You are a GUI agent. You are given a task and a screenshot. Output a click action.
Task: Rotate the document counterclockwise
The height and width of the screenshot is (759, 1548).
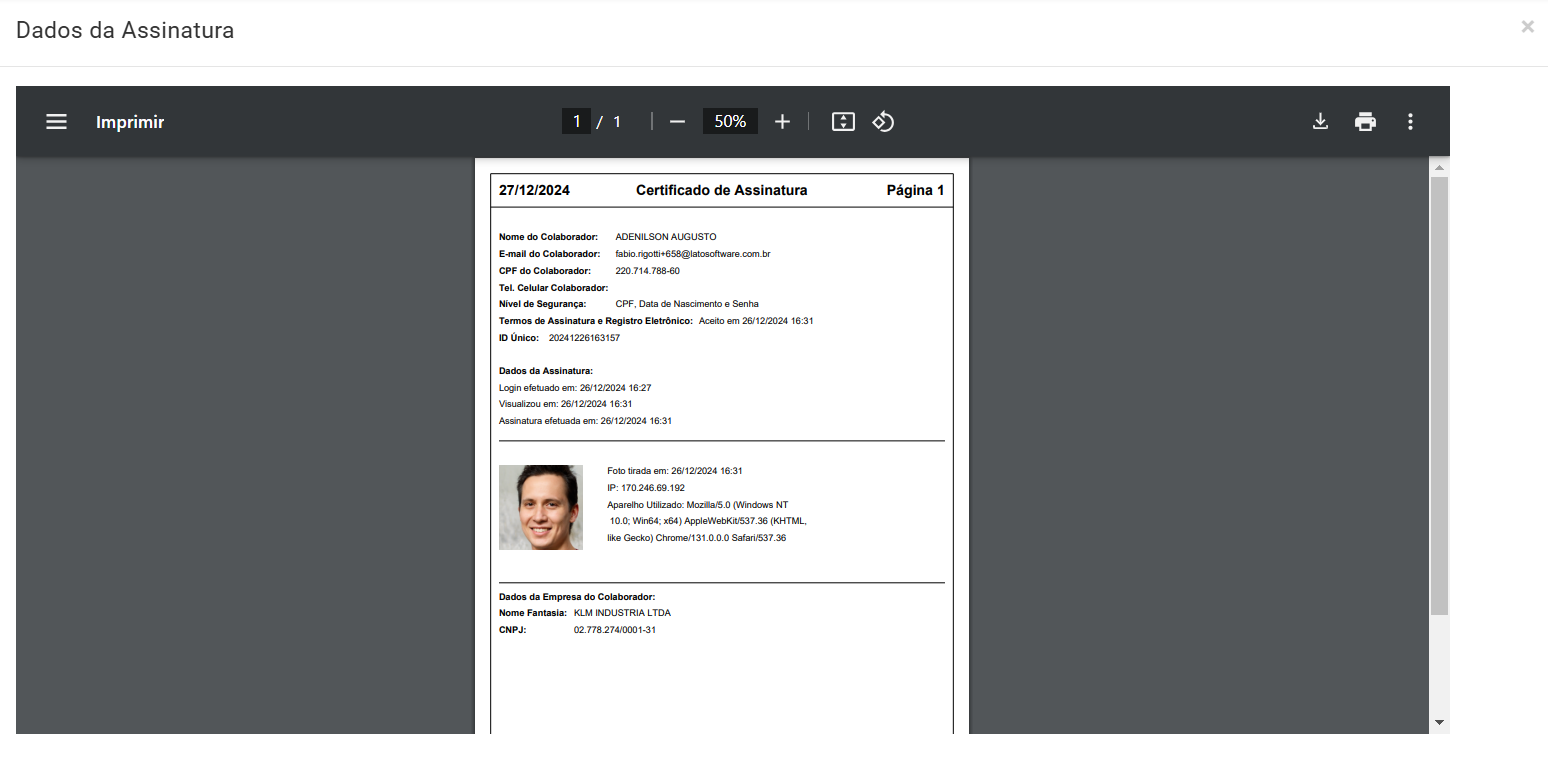point(883,122)
